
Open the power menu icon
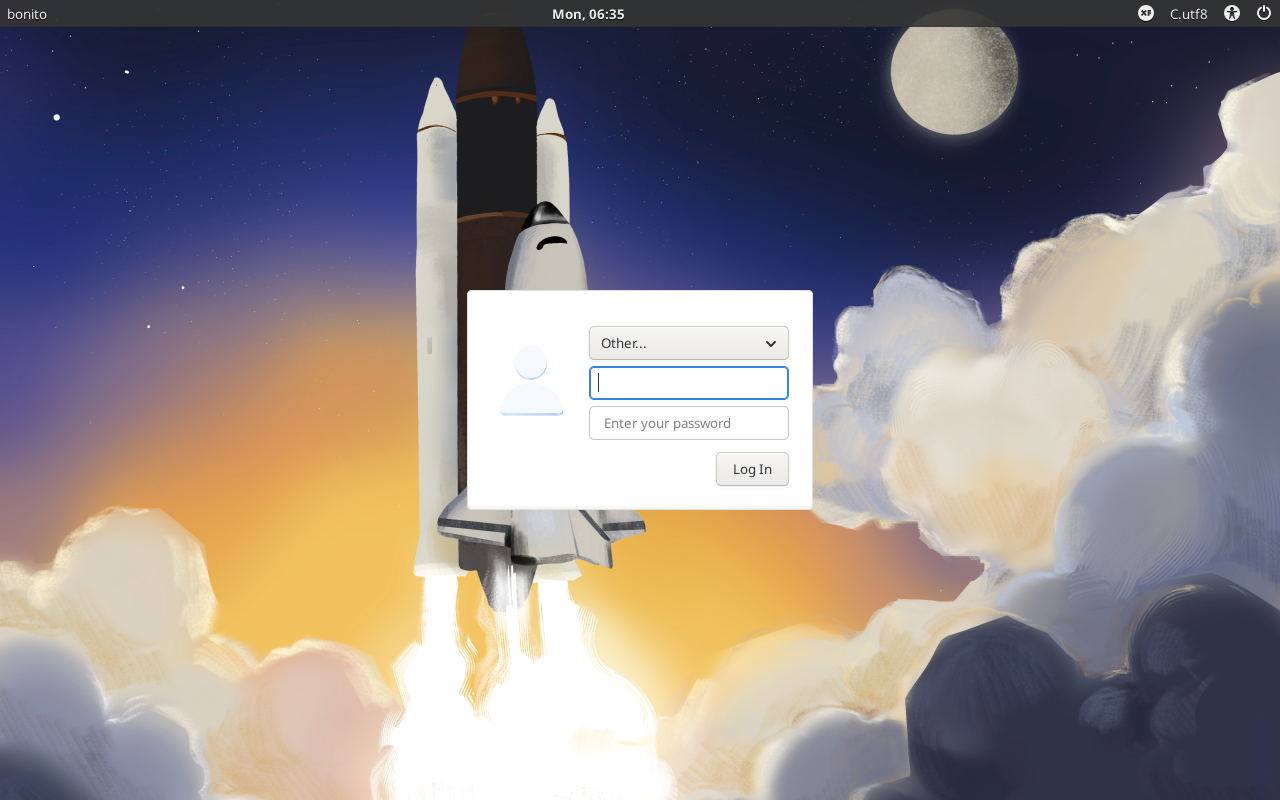point(1263,13)
